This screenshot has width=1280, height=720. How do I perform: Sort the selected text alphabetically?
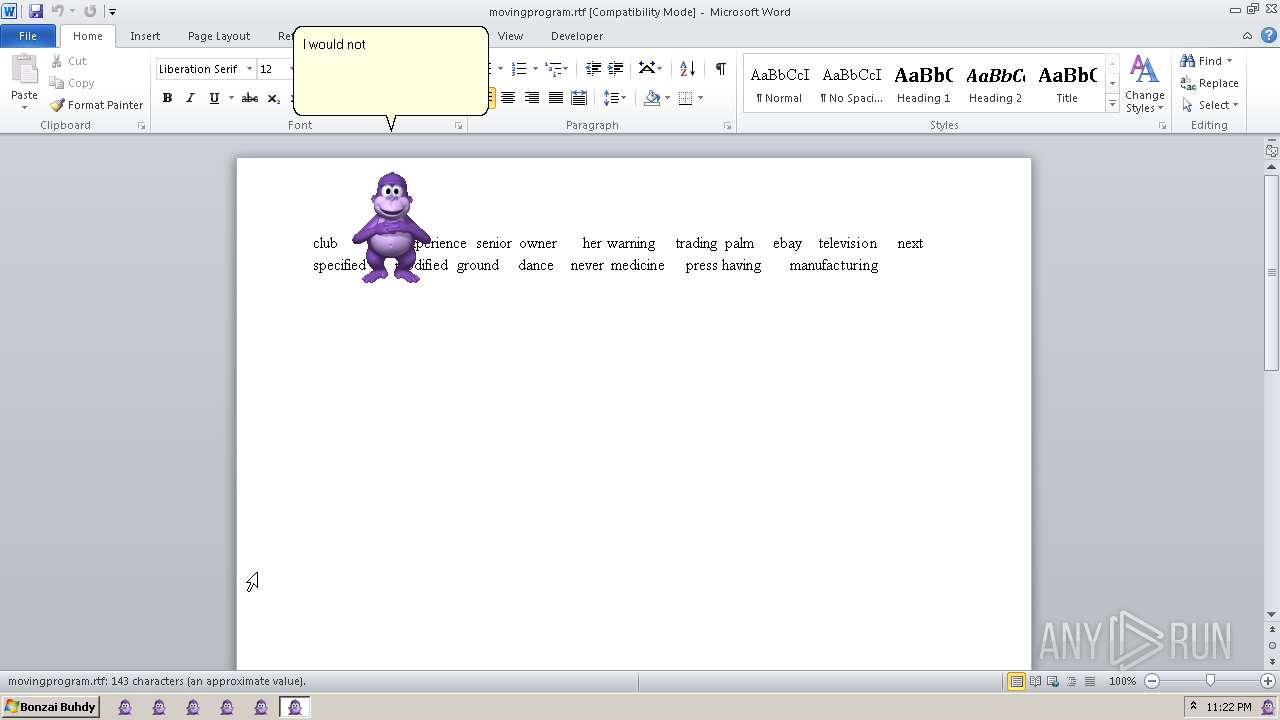pos(687,69)
